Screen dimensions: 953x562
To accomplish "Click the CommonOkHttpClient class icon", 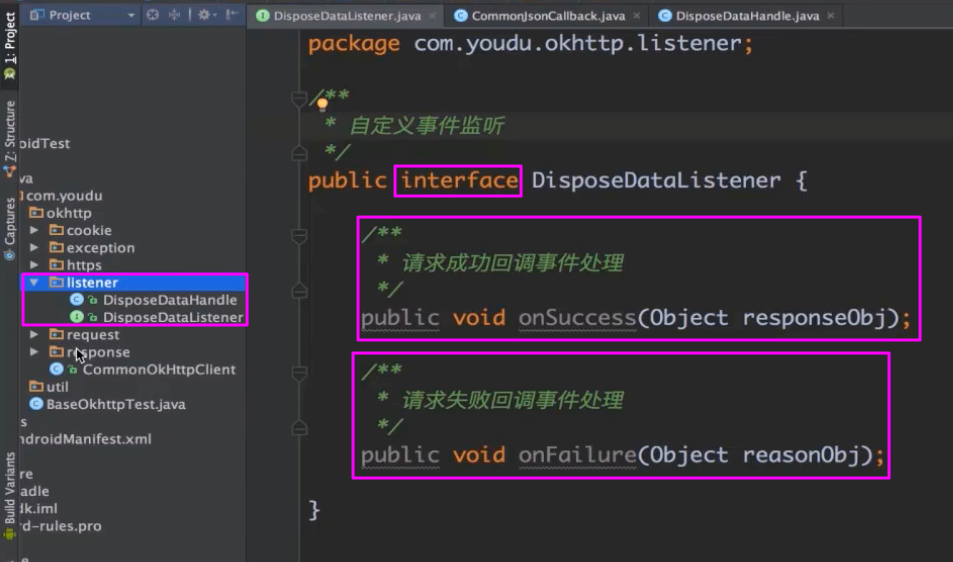I will 57,369.
